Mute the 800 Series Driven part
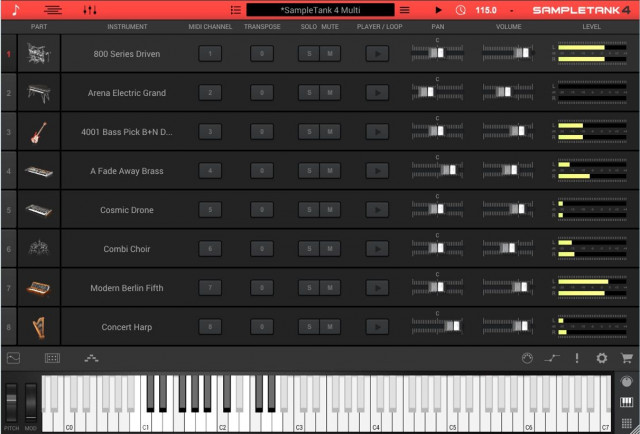This screenshot has height=434, width=640. pos(330,53)
